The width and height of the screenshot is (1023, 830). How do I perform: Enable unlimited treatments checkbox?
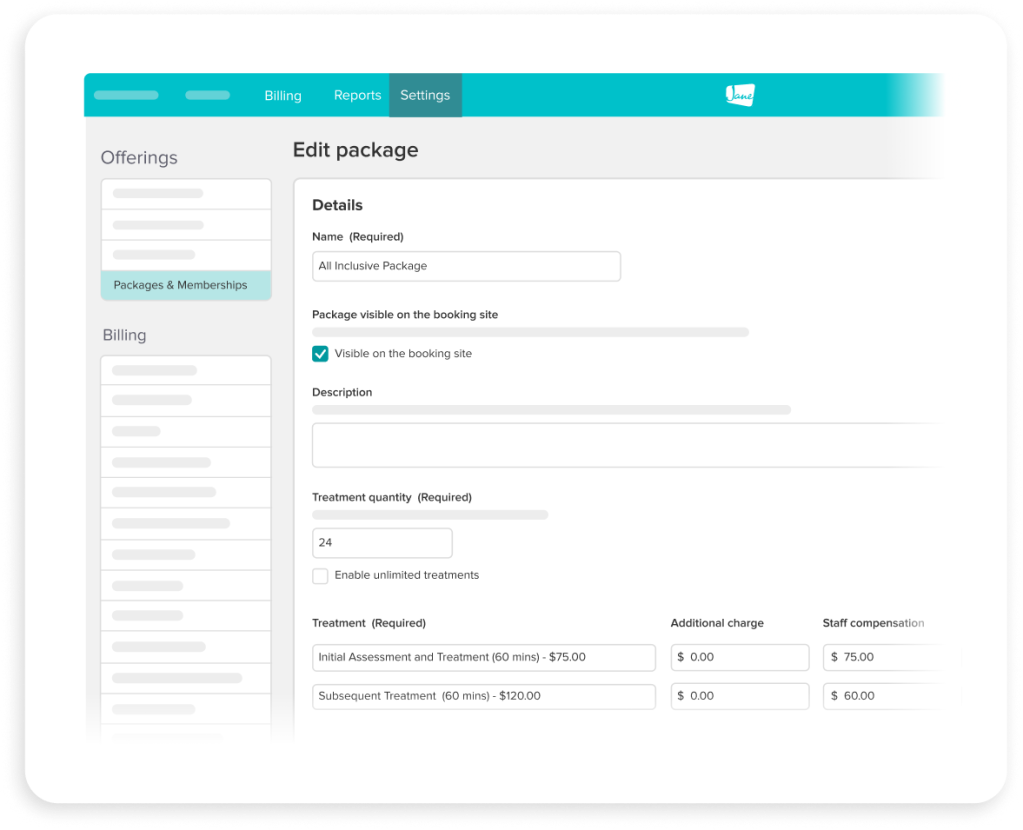point(320,576)
